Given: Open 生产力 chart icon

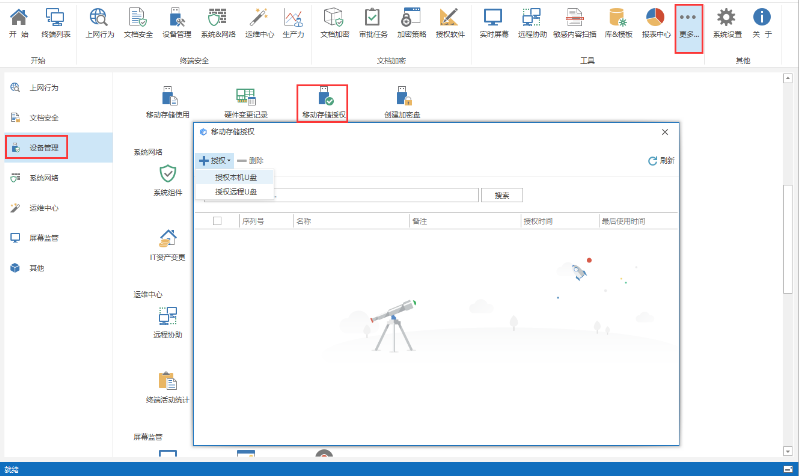Looking at the screenshot, I should coord(294,23).
